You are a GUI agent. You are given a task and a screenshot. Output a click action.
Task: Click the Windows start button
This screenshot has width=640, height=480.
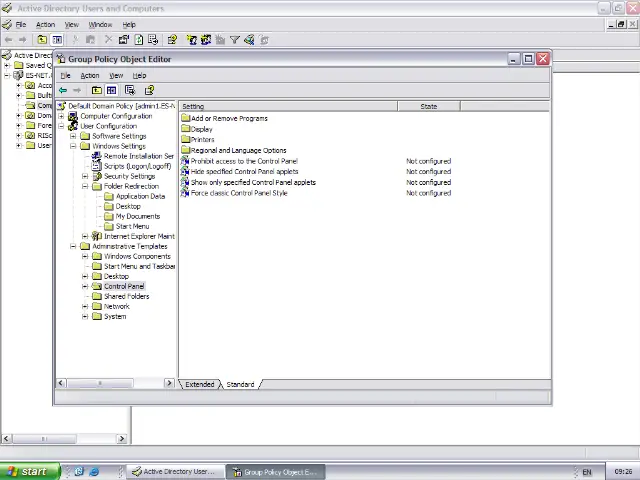[30, 471]
